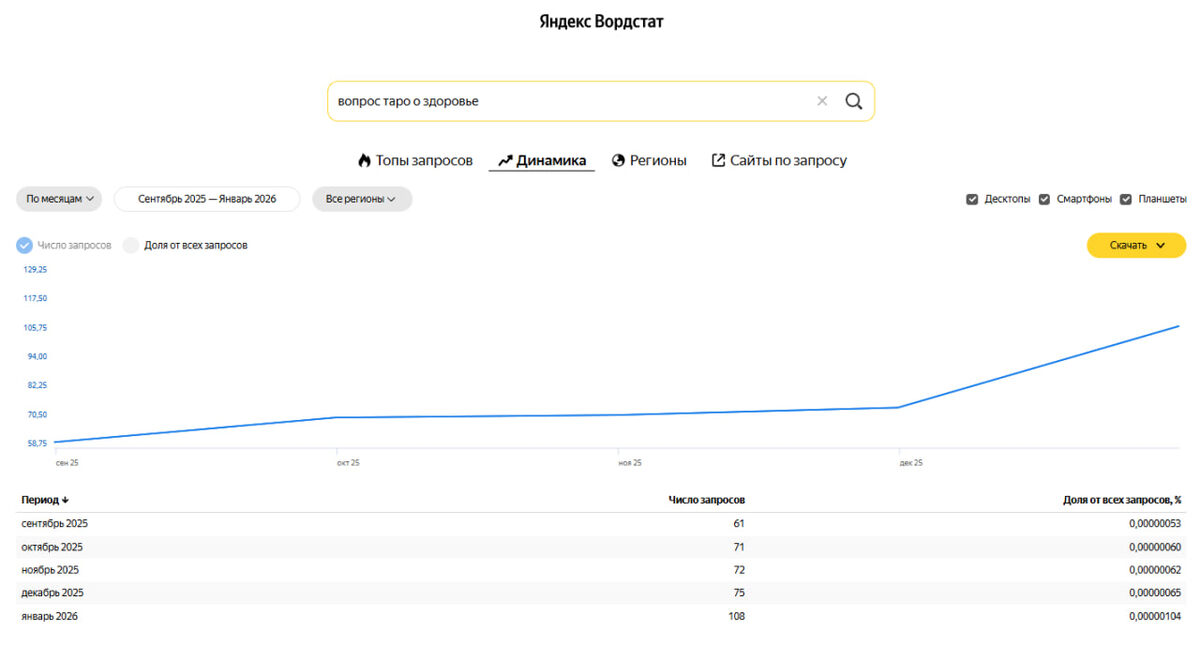Open the date range Сентябрь 2025 — Январь 2026
This screenshot has height=646, width=1200.
(x=207, y=199)
